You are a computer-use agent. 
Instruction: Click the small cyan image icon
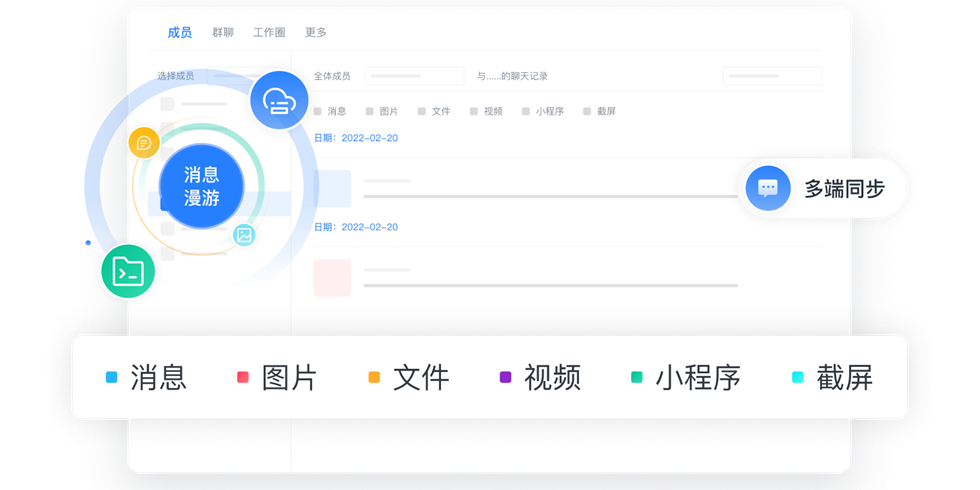(244, 235)
